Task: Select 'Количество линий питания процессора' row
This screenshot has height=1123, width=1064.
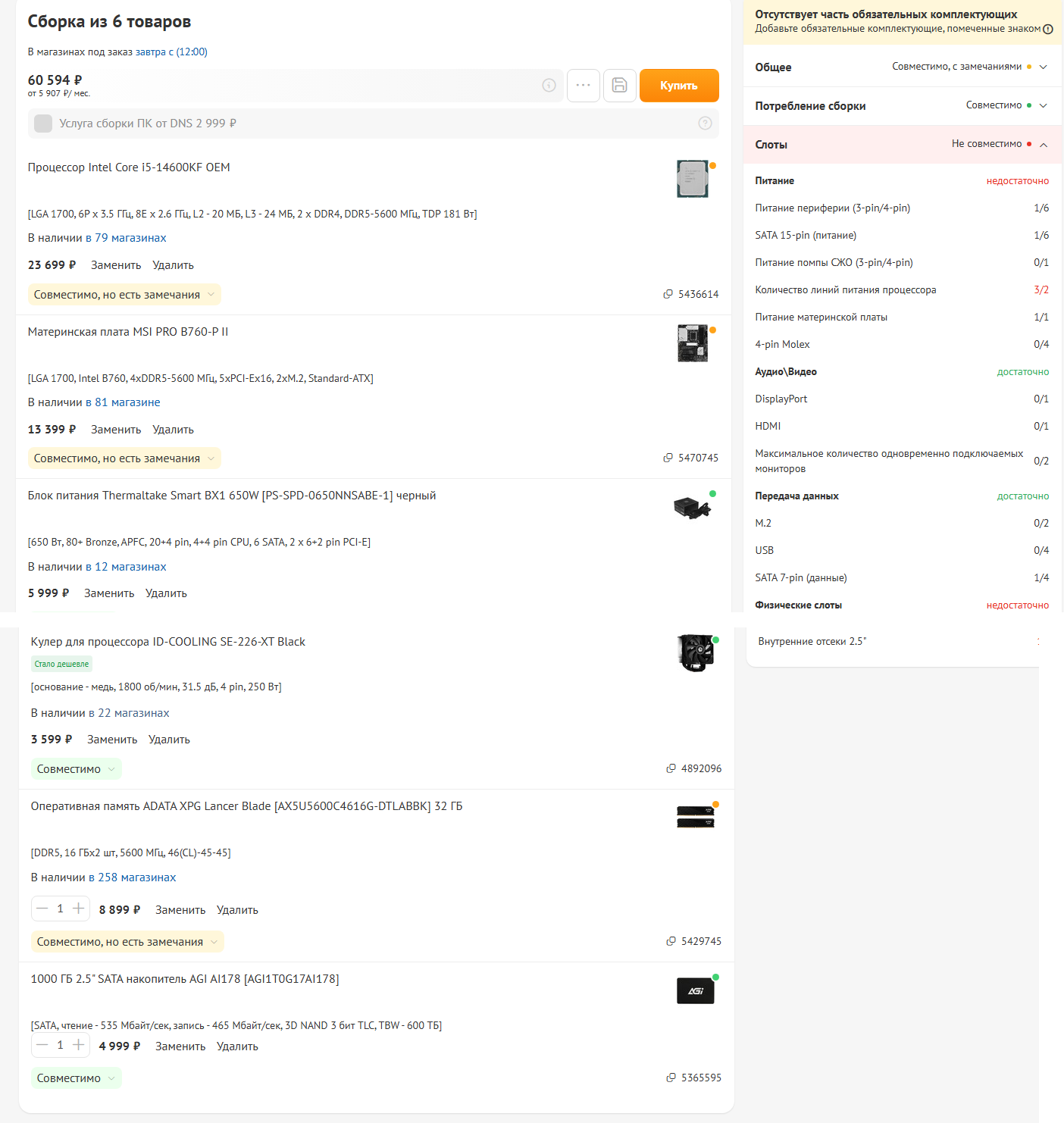Action: tap(902, 290)
